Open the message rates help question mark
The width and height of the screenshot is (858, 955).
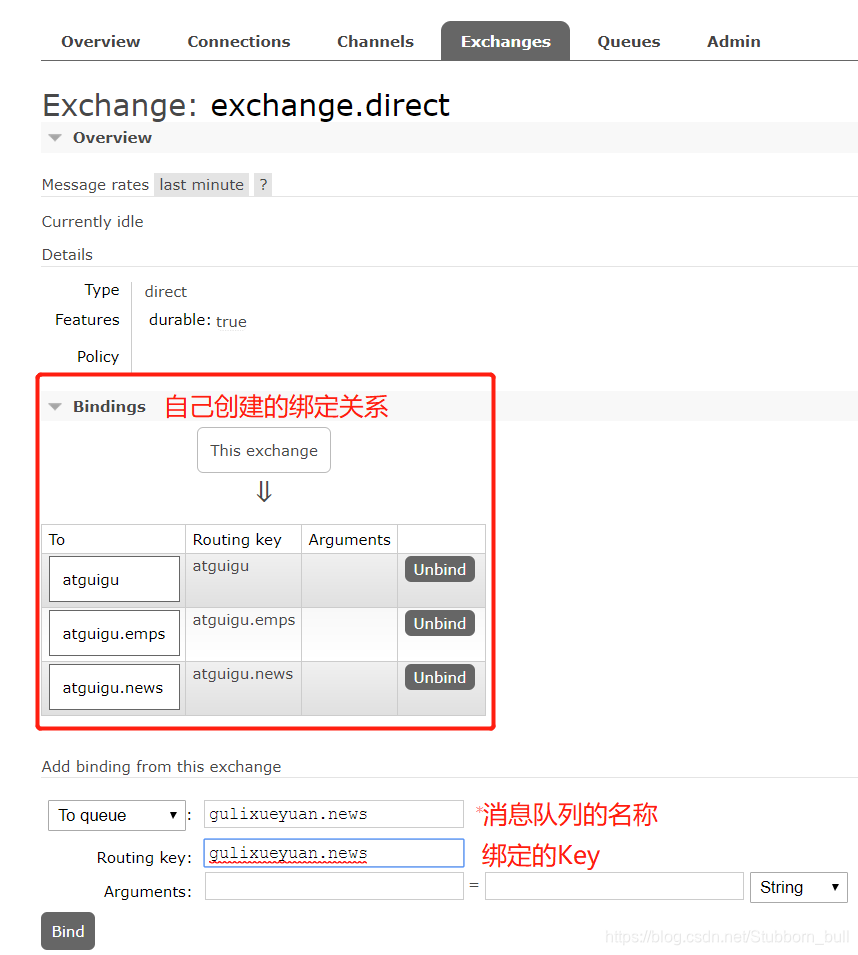pyautogui.click(x=263, y=185)
